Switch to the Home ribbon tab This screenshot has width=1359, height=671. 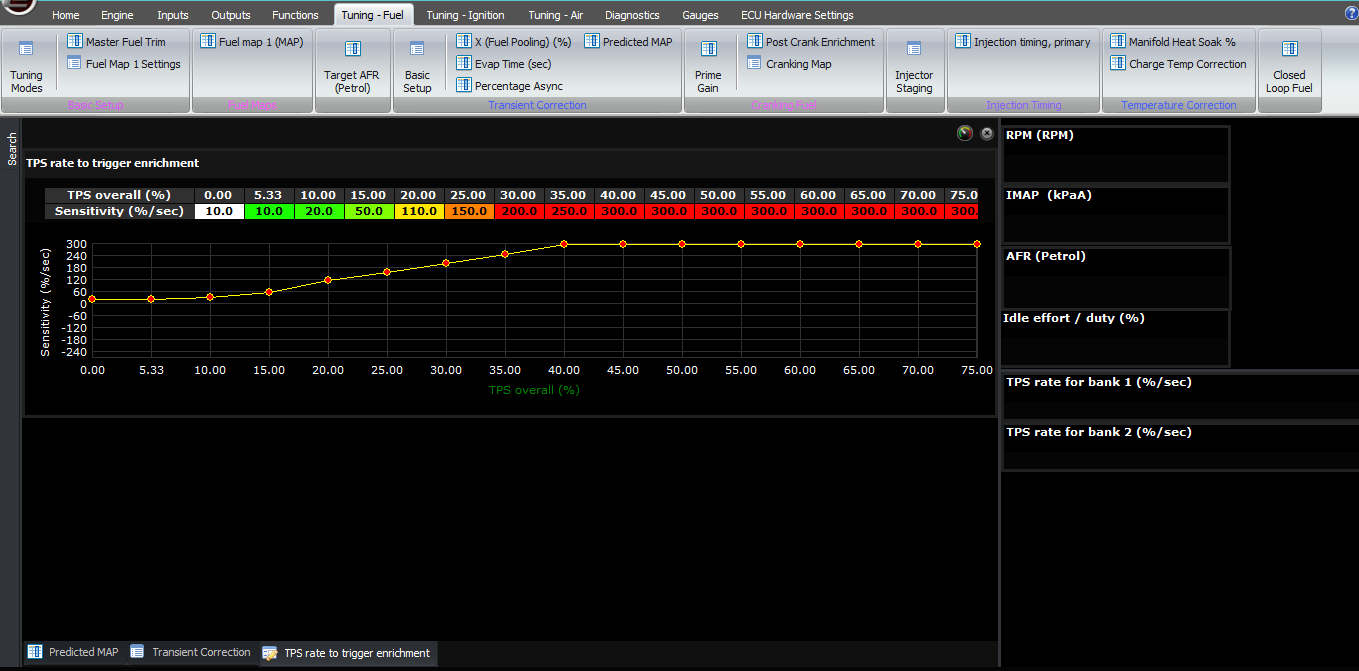[66, 15]
